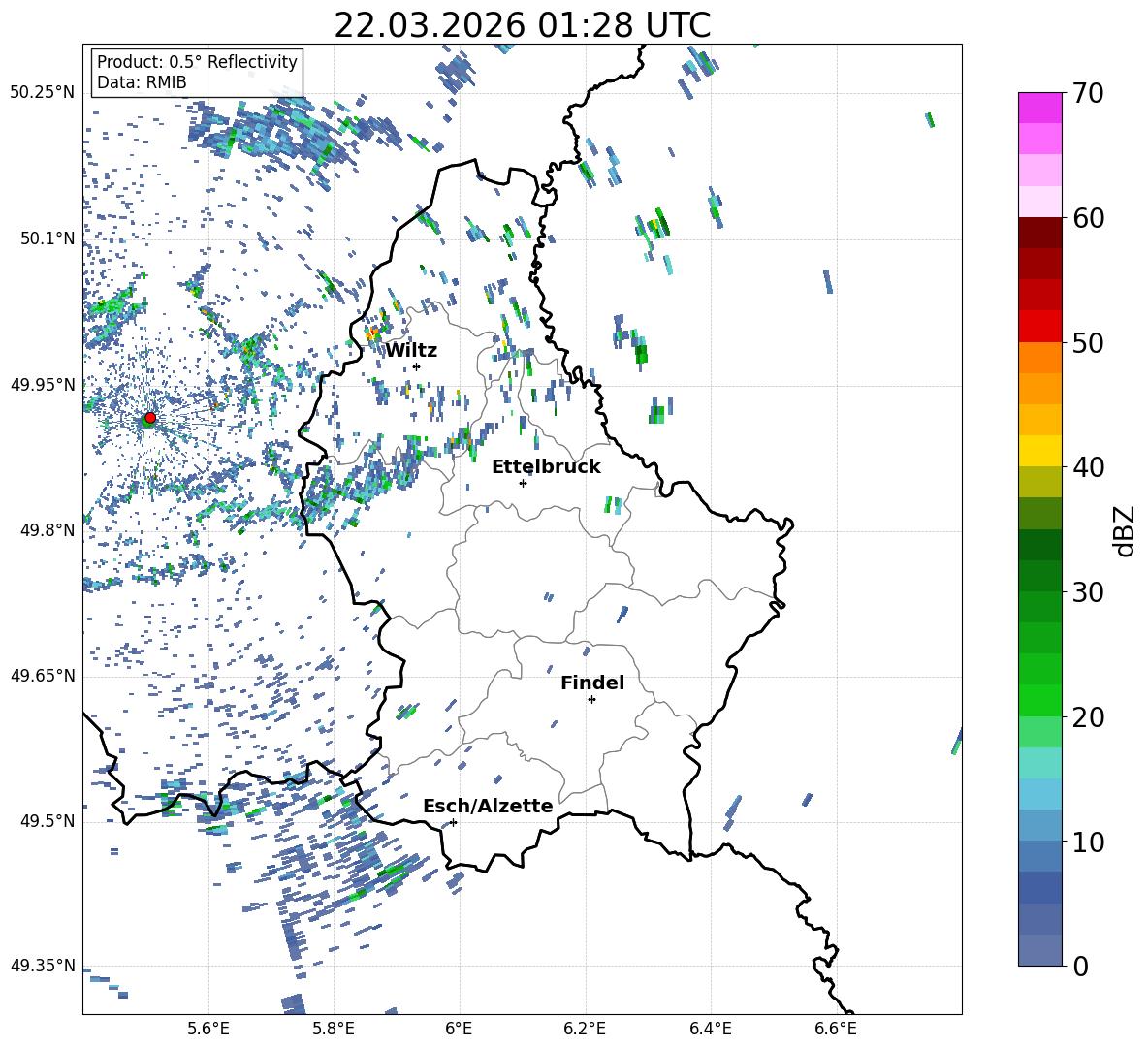Click the Wiltz station cross marker
This screenshot has width=1148, height=1048.
tap(416, 366)
